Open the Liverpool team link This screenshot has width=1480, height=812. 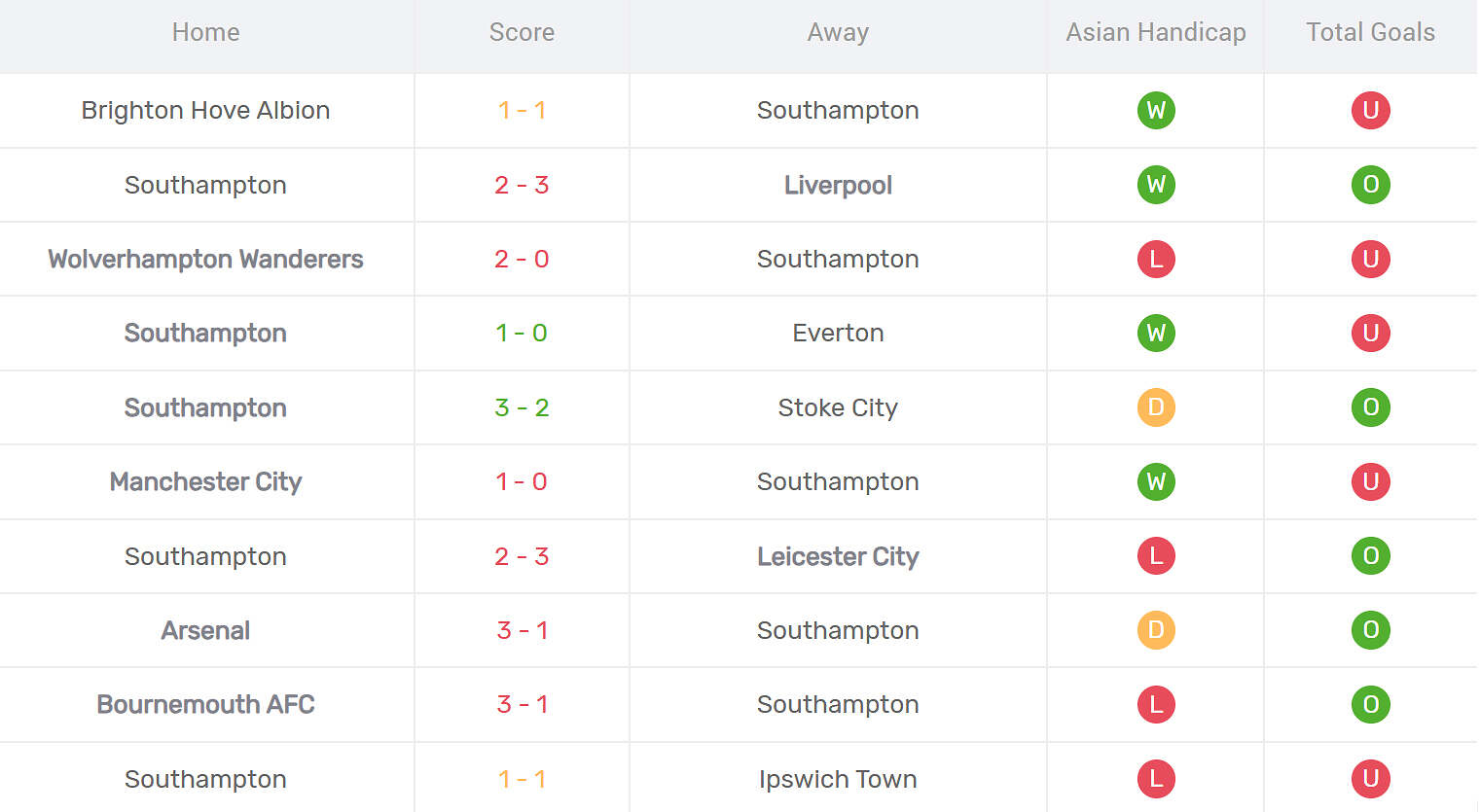[838, 185]
